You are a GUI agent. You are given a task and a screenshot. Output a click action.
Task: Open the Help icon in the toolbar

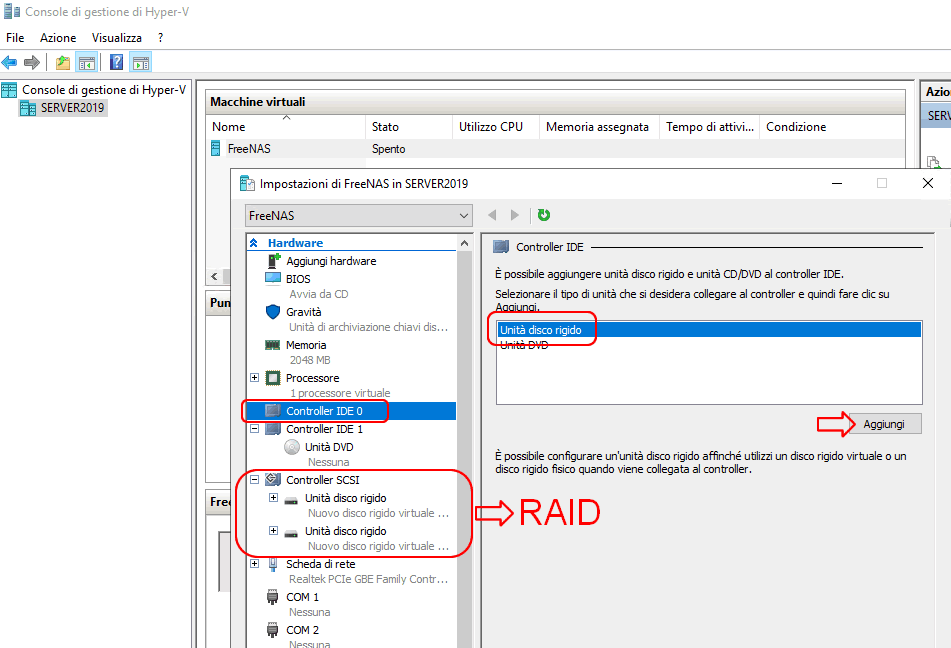click(x=116, y=62)
